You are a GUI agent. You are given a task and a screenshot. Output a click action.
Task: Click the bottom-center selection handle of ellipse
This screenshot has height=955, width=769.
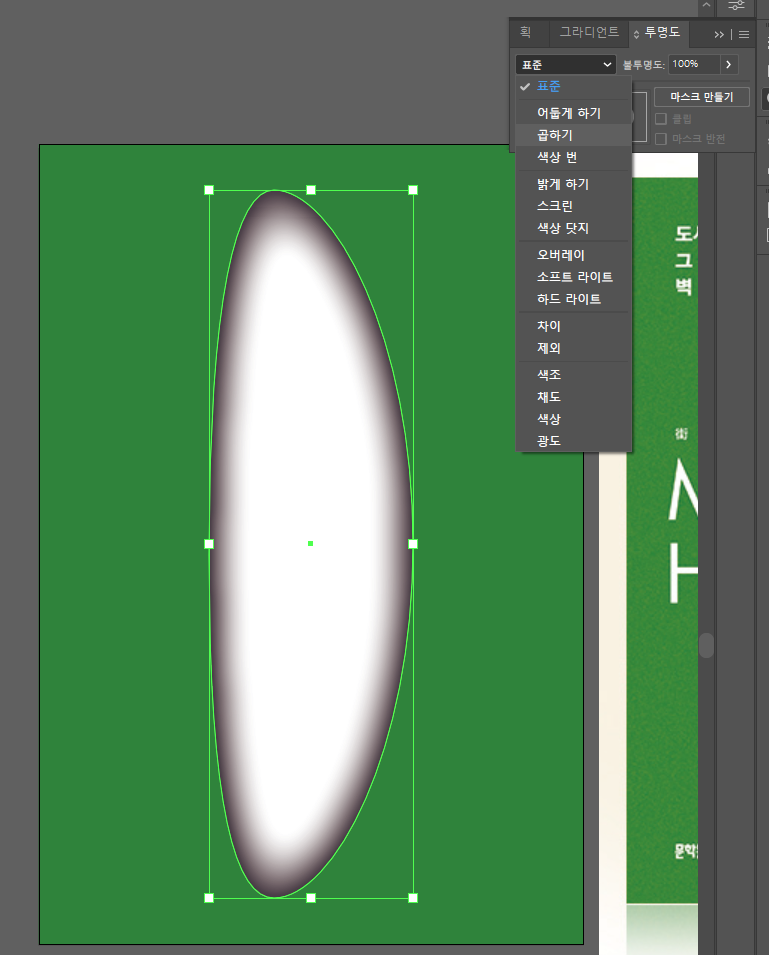(x=311, y=898)
